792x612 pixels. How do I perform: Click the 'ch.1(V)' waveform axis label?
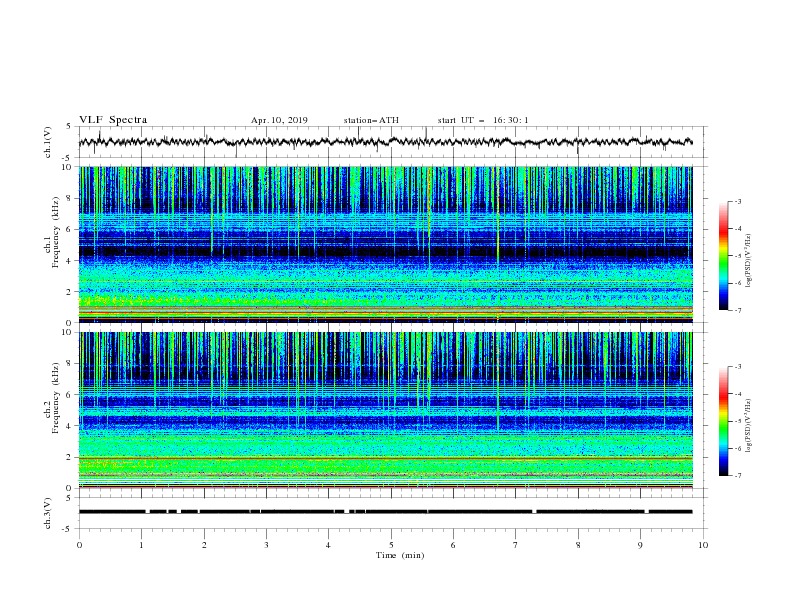[48, 142]
